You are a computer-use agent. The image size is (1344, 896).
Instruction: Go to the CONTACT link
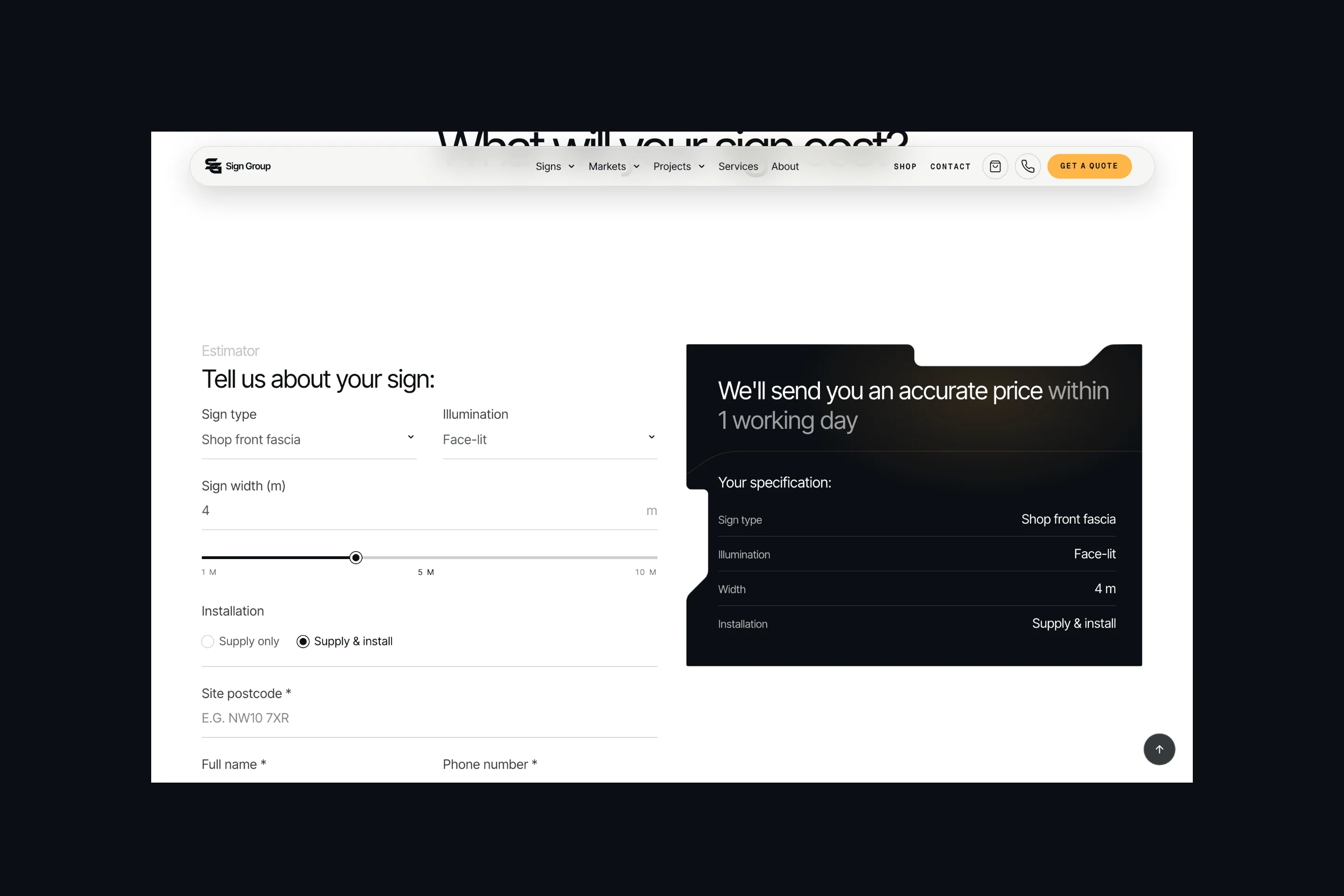click(950, 166)
